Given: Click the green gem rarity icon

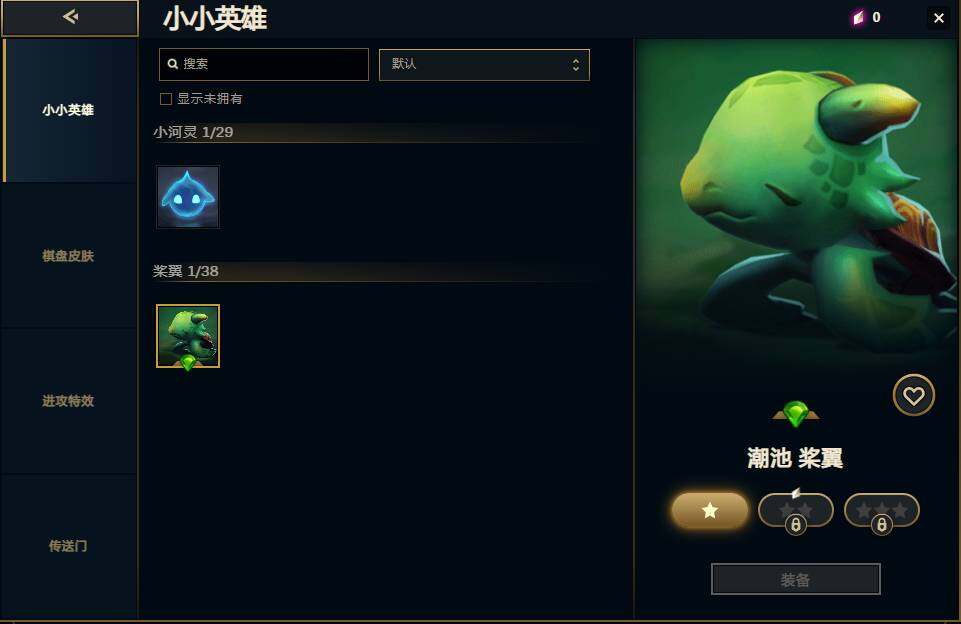Looking at the screenshot, I should click(x=796, y=414).
